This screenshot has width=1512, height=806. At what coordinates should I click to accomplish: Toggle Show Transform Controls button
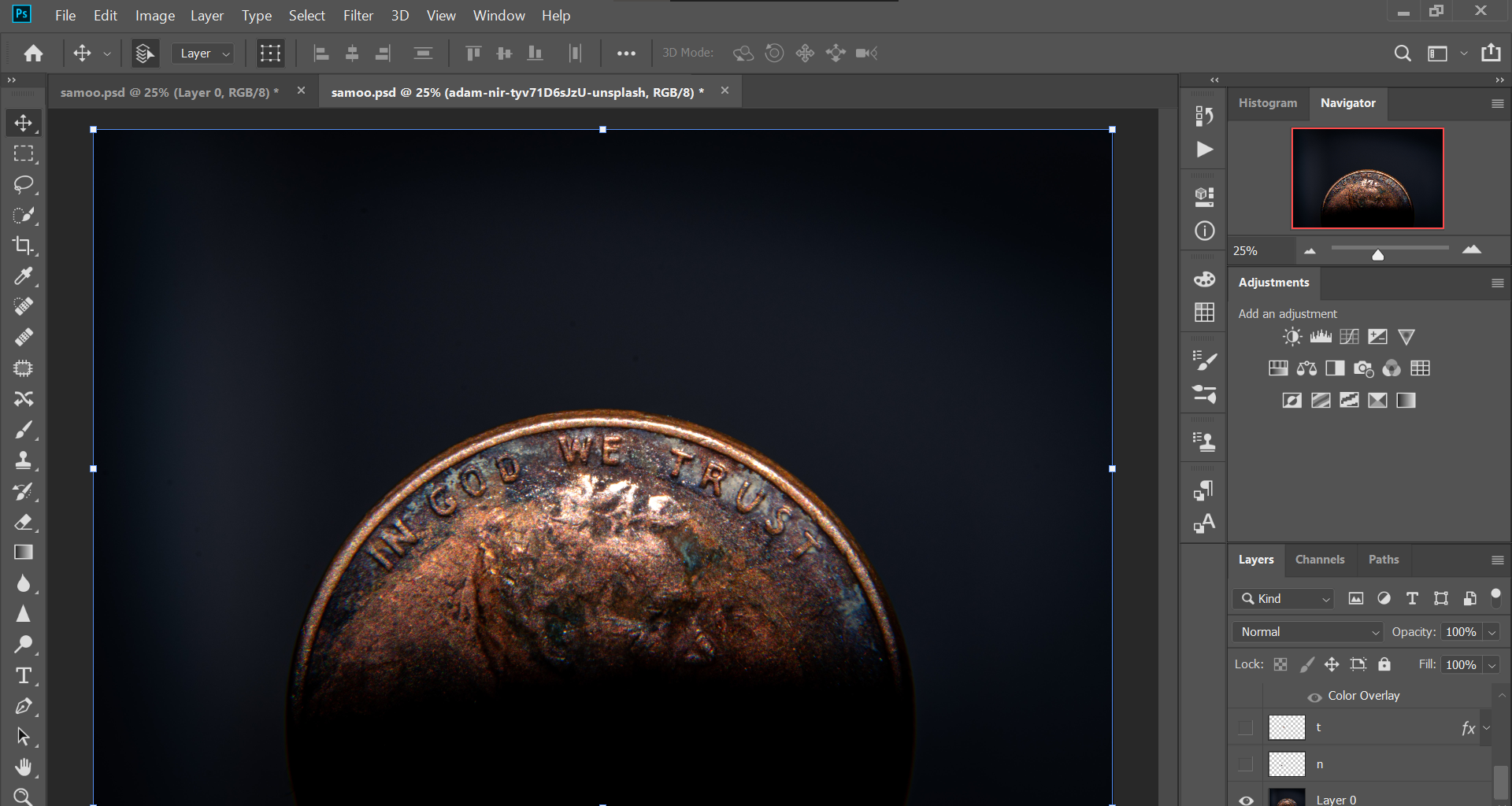click(x=270, y=53)
